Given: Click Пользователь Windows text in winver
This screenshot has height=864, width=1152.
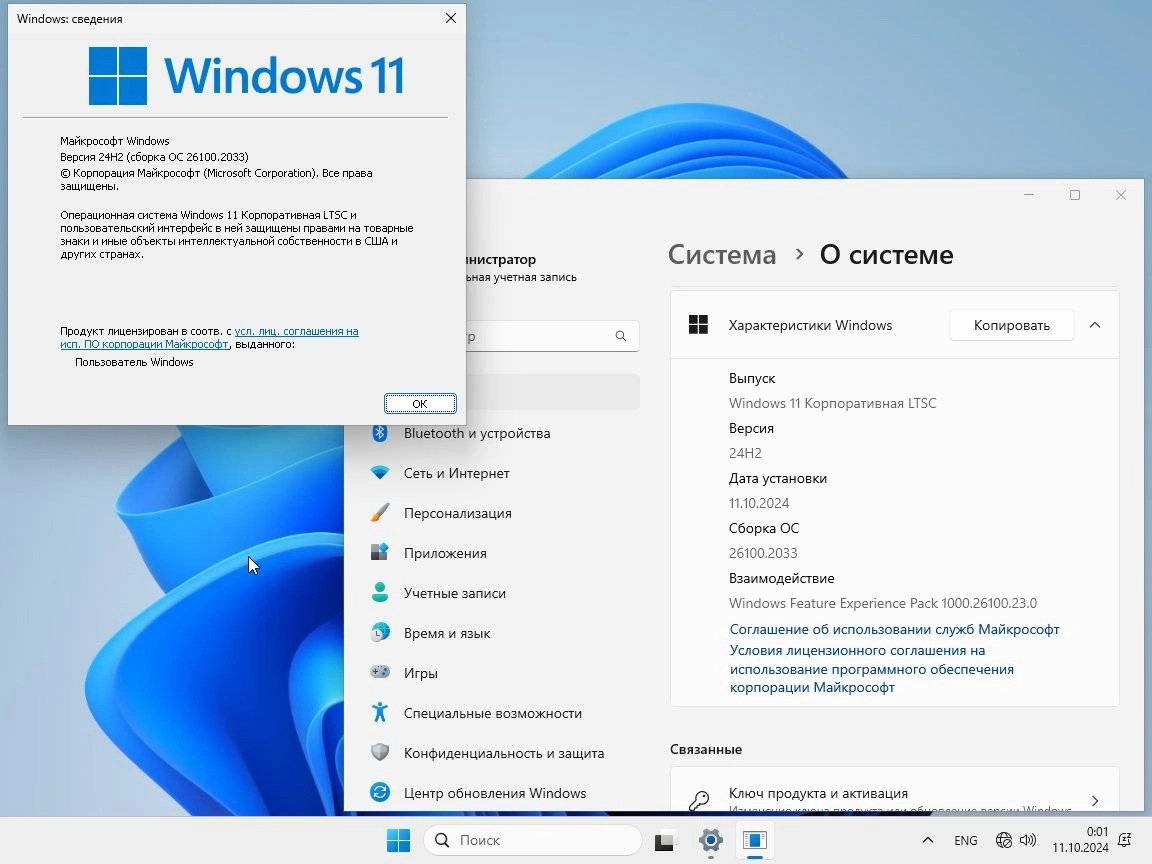Looking at the screenshot, I should point(134,361).
